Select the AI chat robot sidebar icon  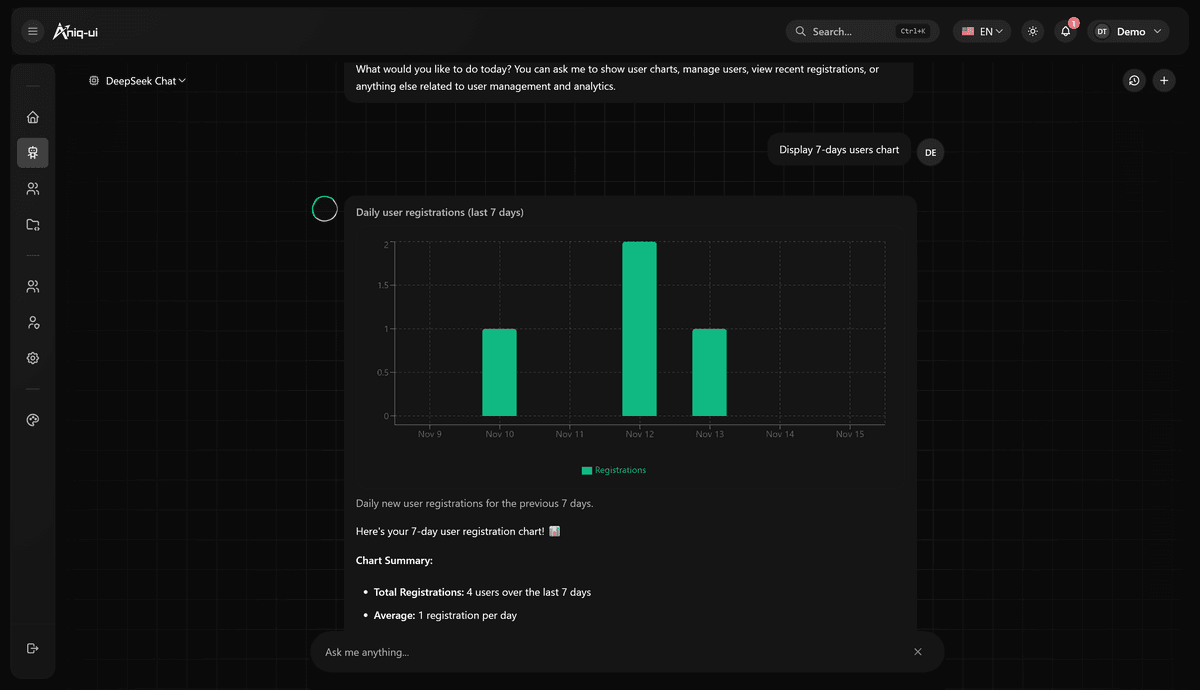33,153
